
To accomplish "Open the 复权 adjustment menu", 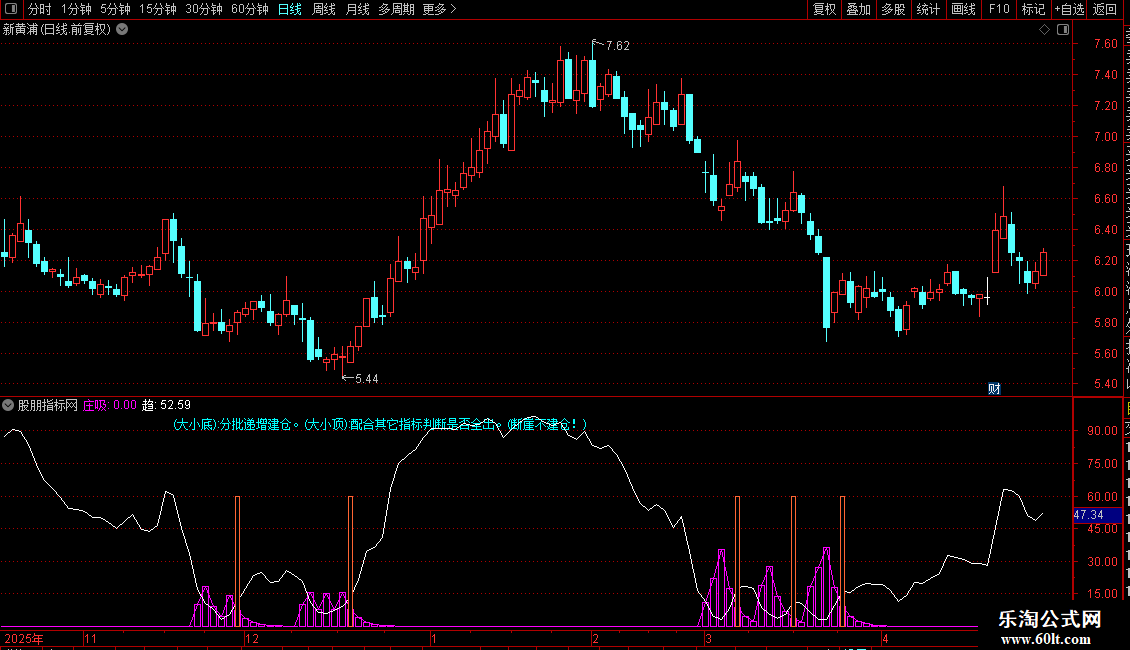I will pyautogui.click(x=824, y=9).
